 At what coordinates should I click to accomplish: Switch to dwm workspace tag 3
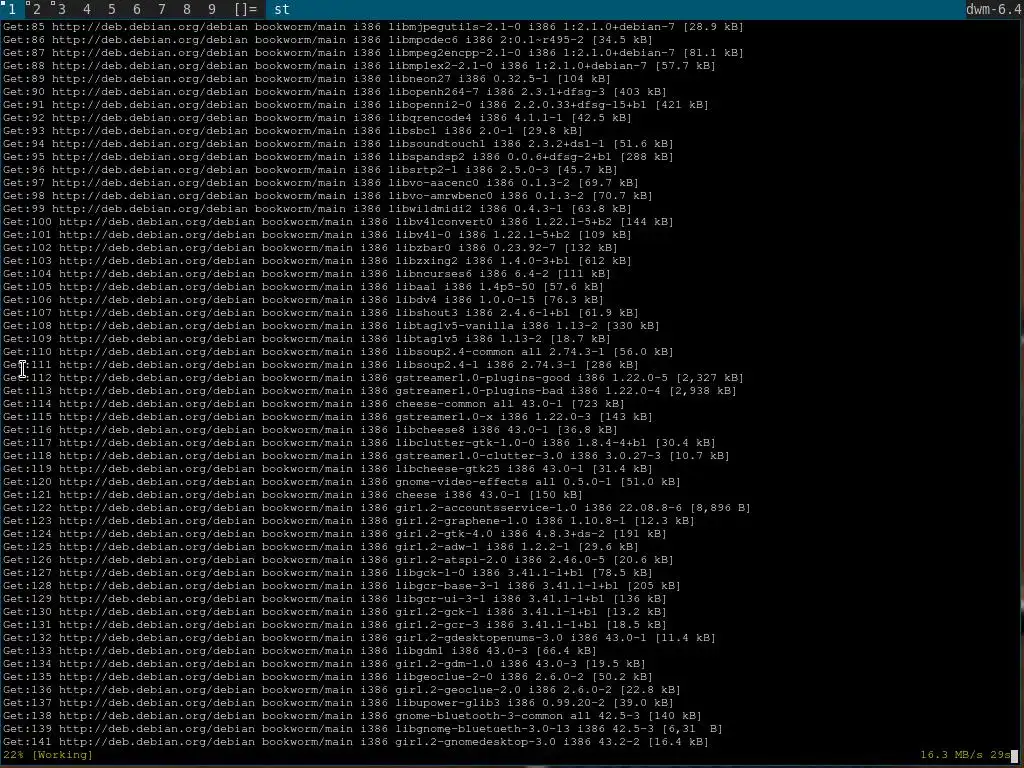coord(61,9)
